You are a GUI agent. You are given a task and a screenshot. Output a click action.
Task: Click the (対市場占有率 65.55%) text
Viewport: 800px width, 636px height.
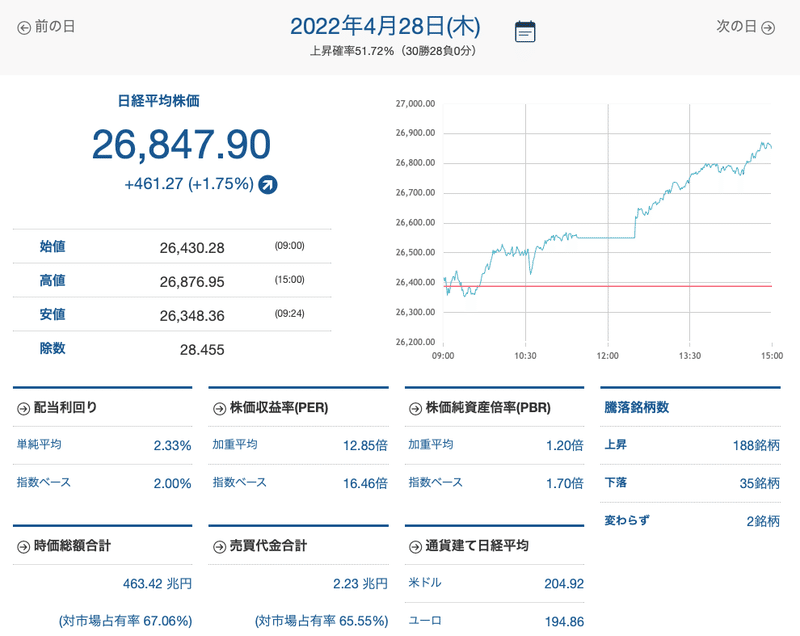pyautogui.click(x=321, y=621)
